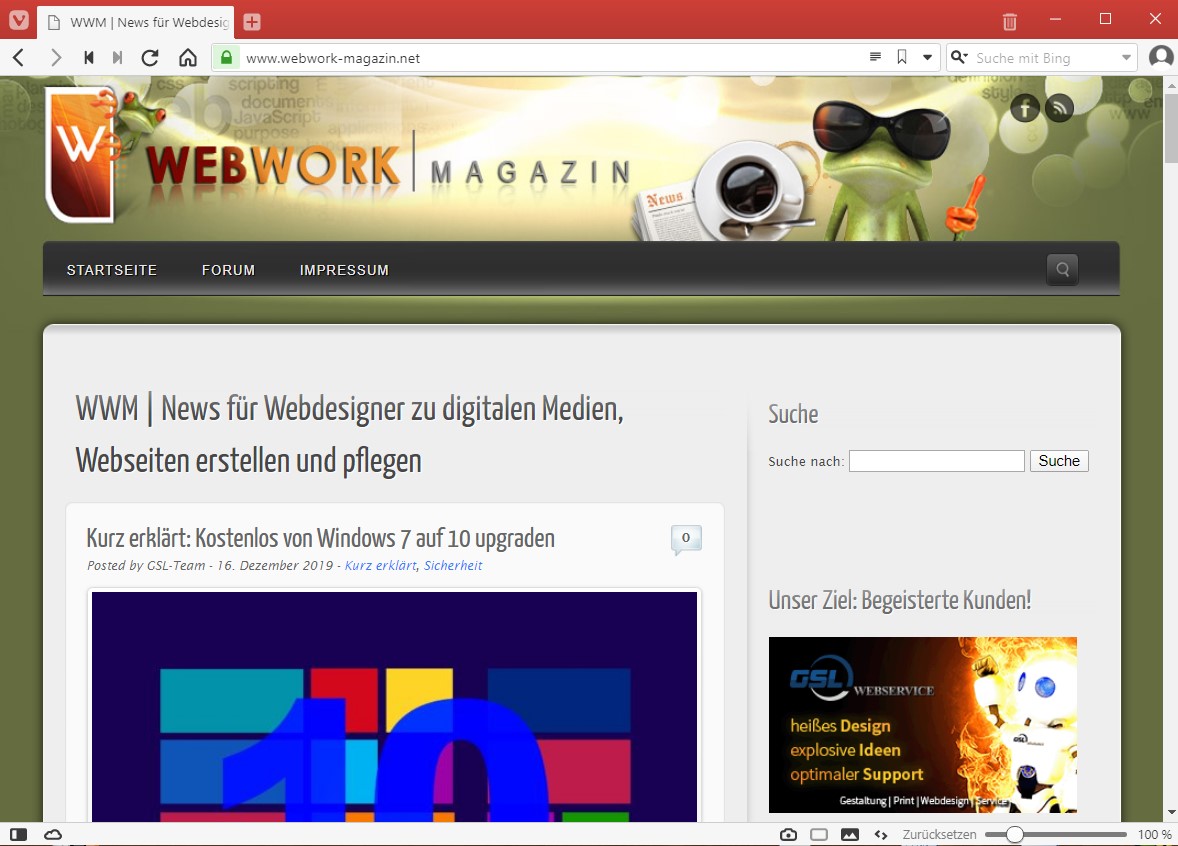1178x846 pixels.
Task: Expand the address bar dropdown arrow
Action: click(928, 57)
